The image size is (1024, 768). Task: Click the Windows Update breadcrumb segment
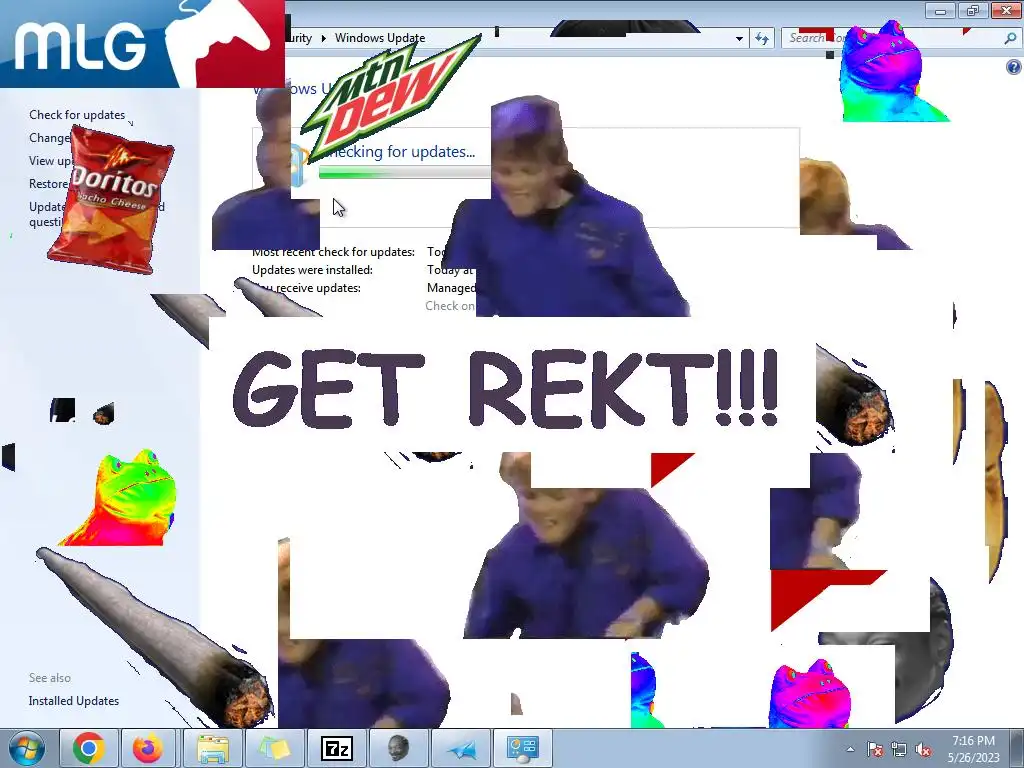(x=380, y=38)
